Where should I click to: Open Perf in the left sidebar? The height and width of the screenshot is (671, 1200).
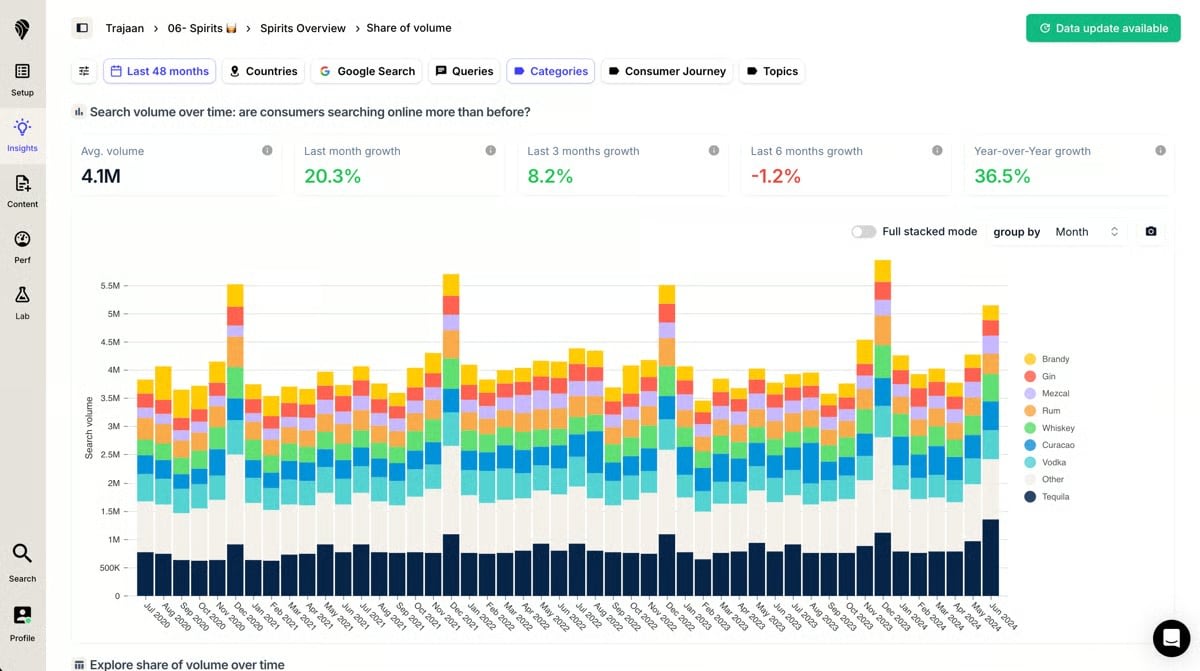coord(22,248)
